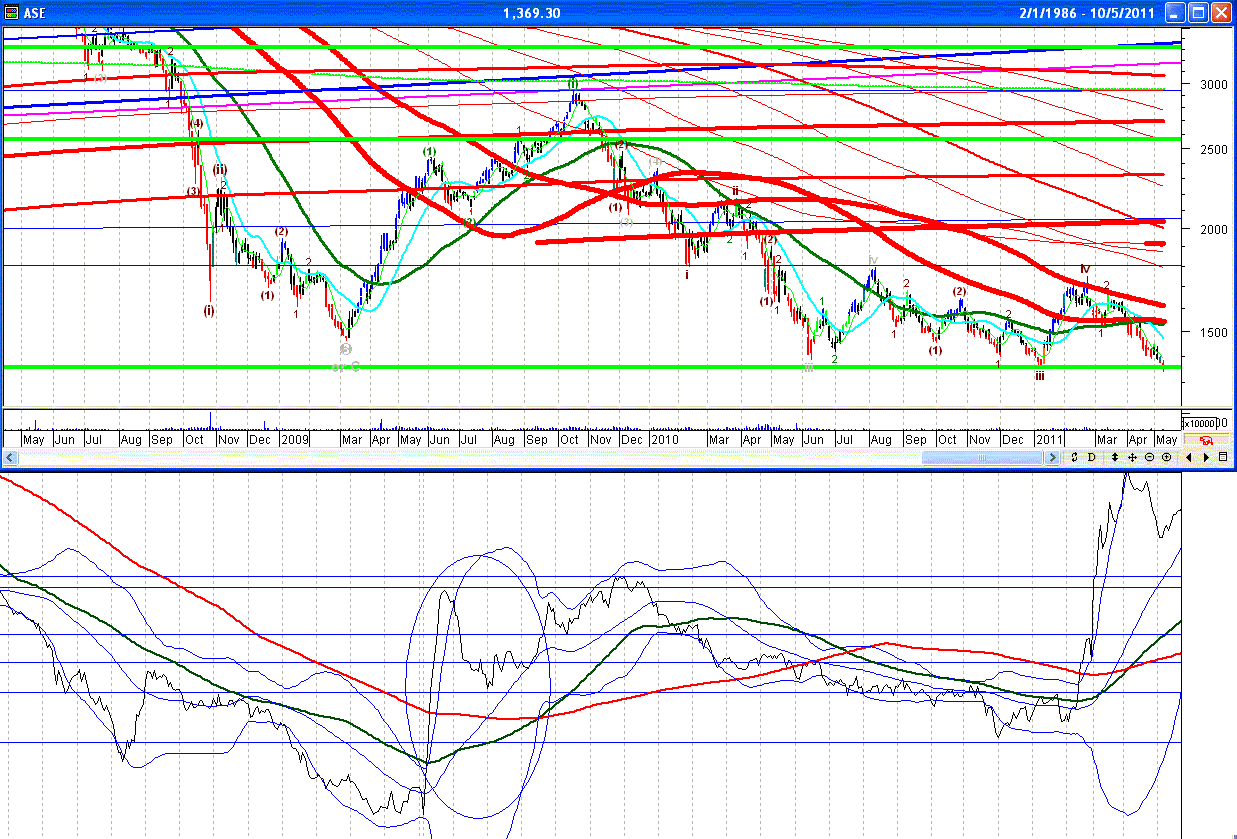Click the black left arrow to step back
The height and width of the screenshot is (839, 1237).
click(1189, 457)
